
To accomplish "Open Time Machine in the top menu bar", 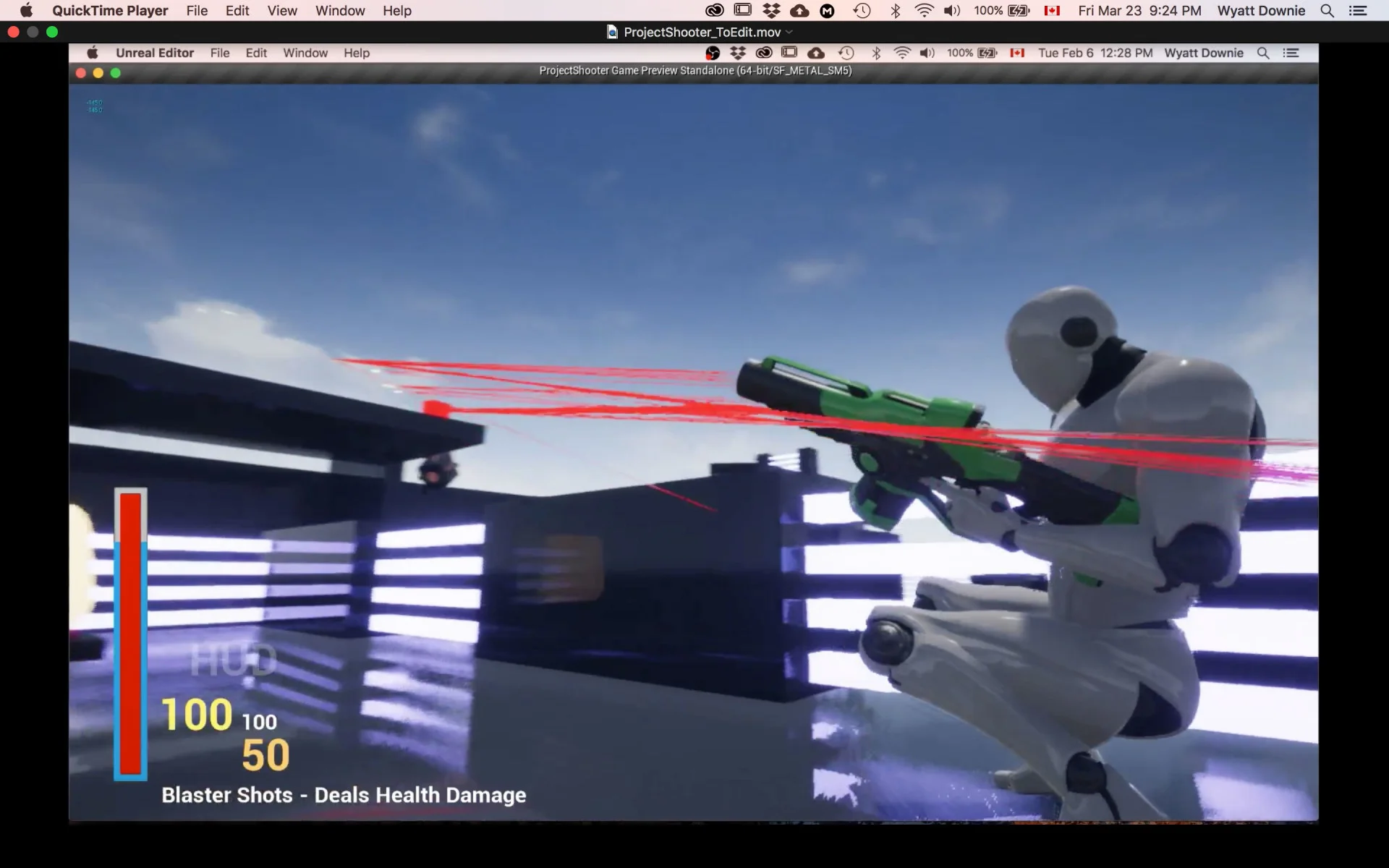I will coord(862,10).
